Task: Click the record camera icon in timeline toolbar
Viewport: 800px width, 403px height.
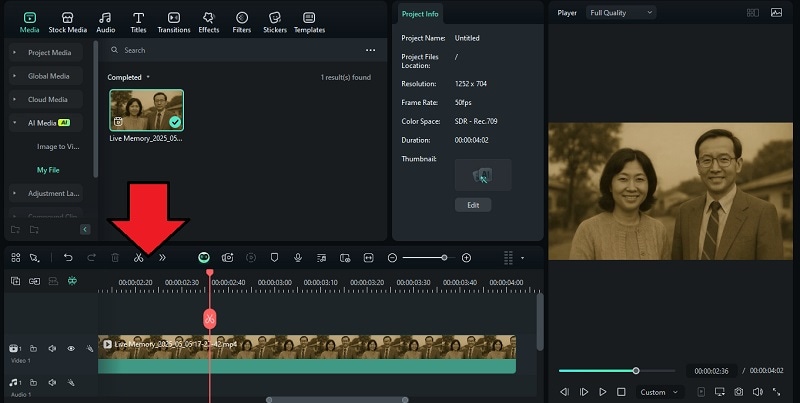Action: point(228,258)
